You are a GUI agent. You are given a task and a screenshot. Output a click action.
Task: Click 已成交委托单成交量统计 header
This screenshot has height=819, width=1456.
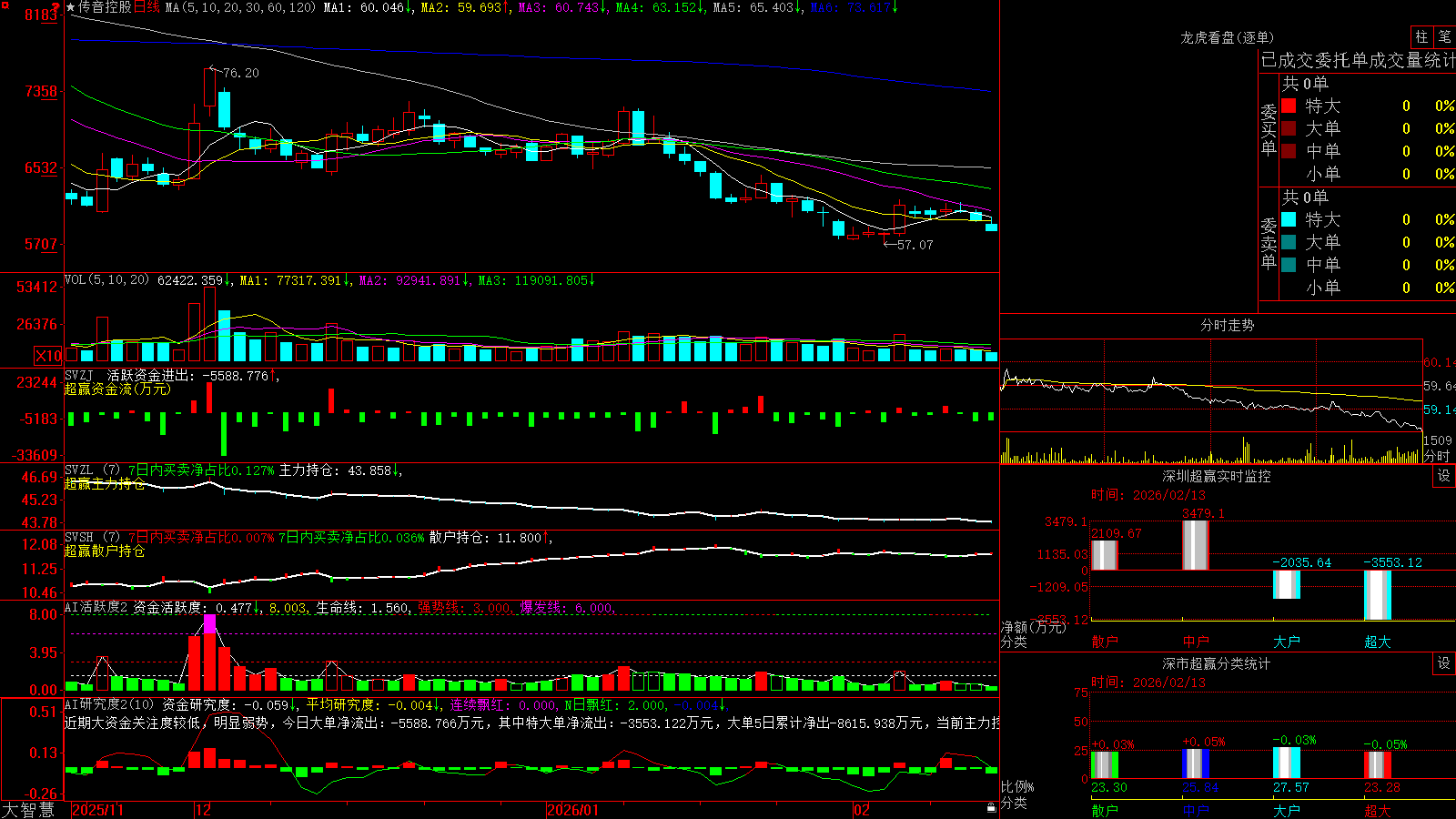pyautogui.click(x=1358, y=60)
